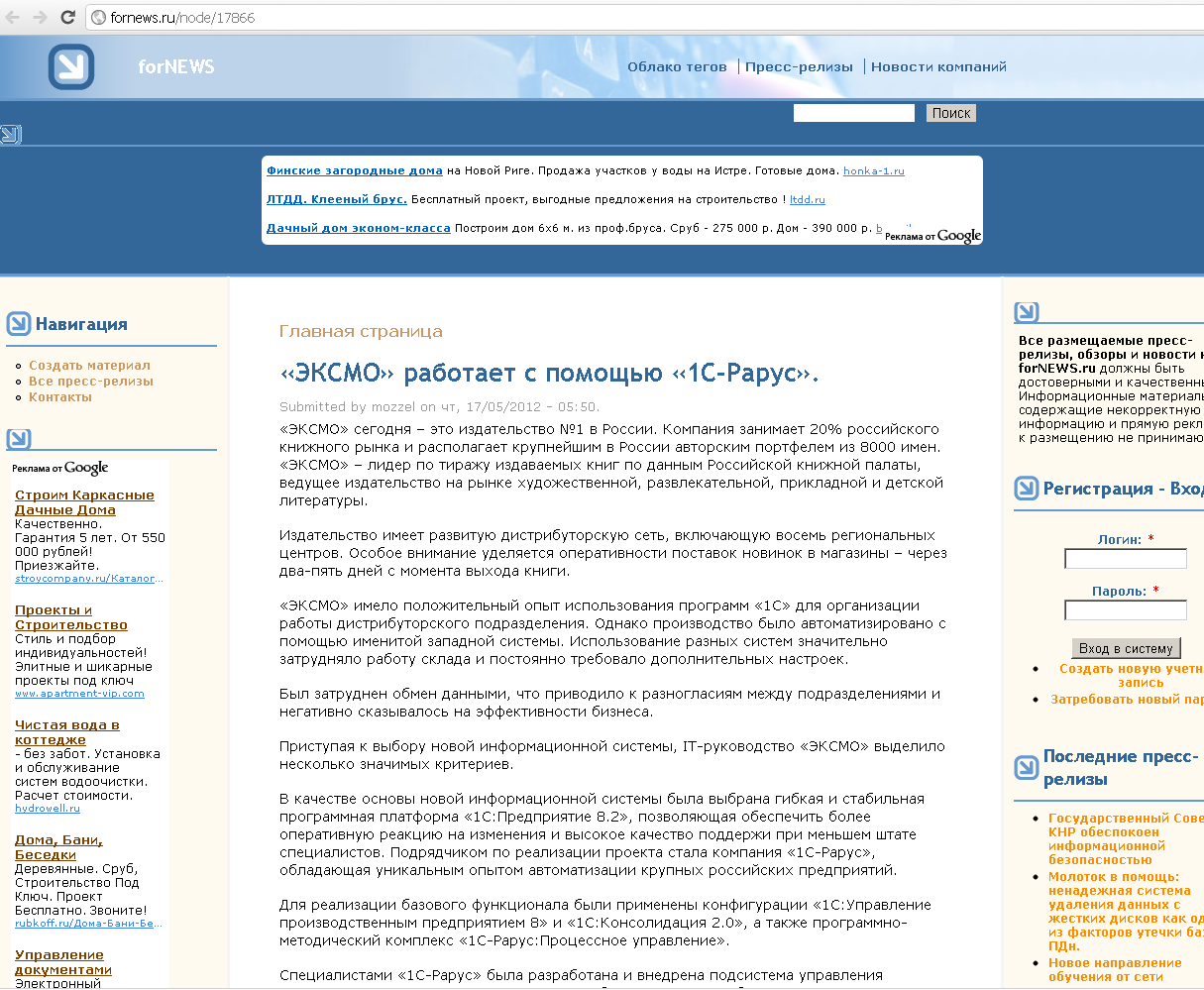
Task: Open the stroycompany.ru ad link
Action: pos(89,578)
